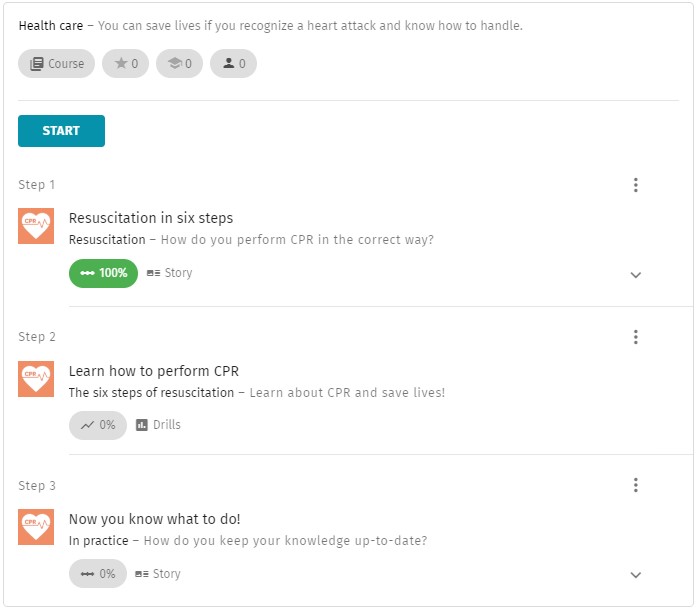Click the green 100% progress badge
The image size is (697, 610).
[x=103, y=273]
